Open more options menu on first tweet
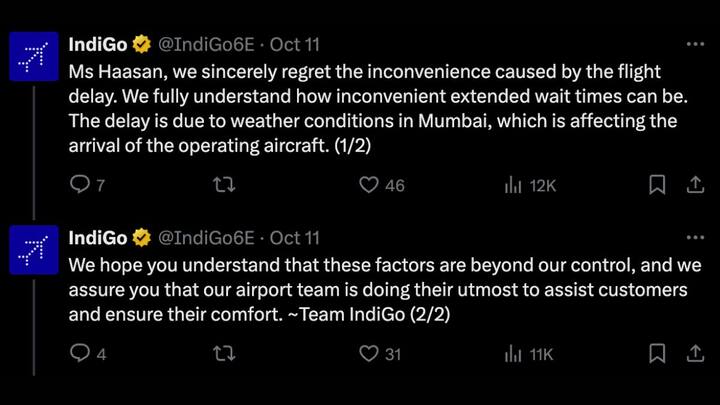This screenshot has height=405, width=720. tap(695, 44)
